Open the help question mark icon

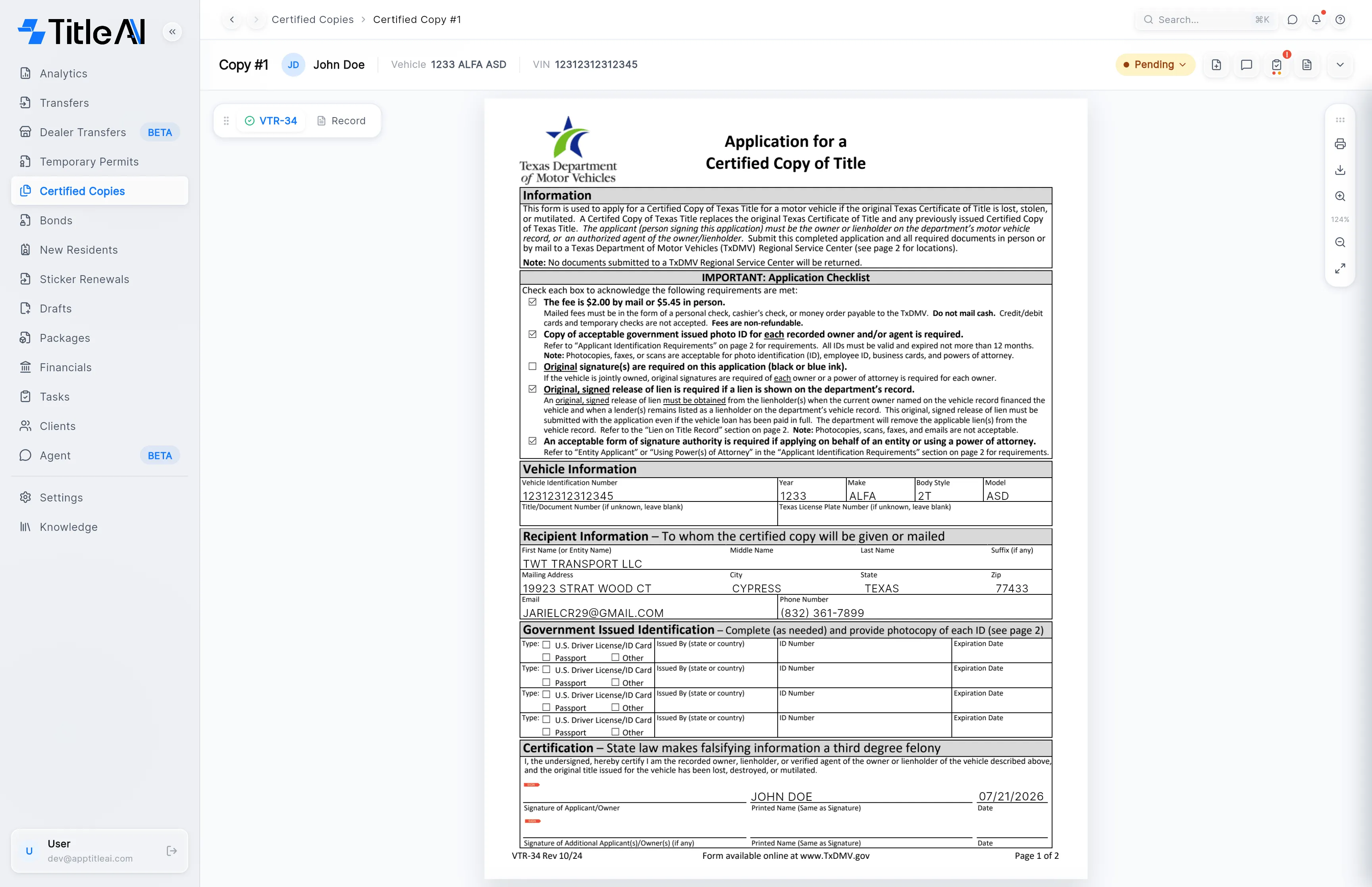coord(1340,19)
